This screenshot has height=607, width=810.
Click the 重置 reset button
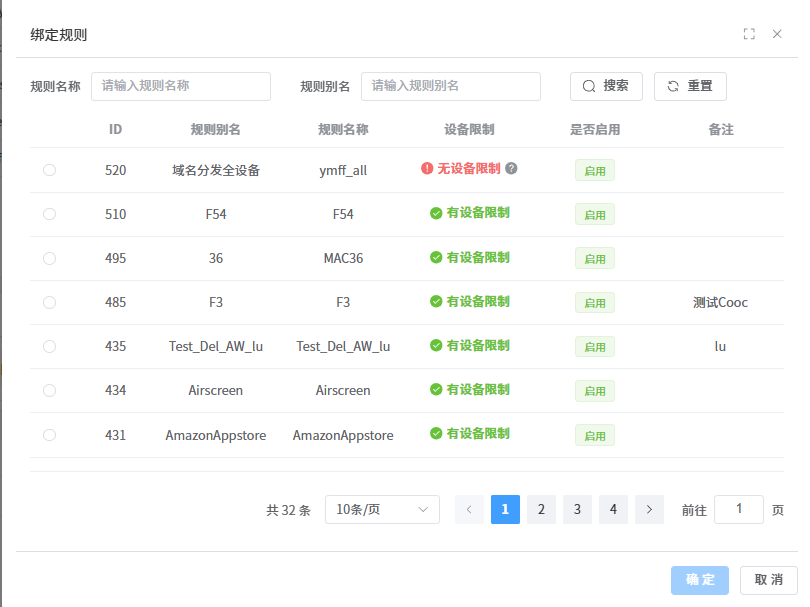(x=690, y=86)
